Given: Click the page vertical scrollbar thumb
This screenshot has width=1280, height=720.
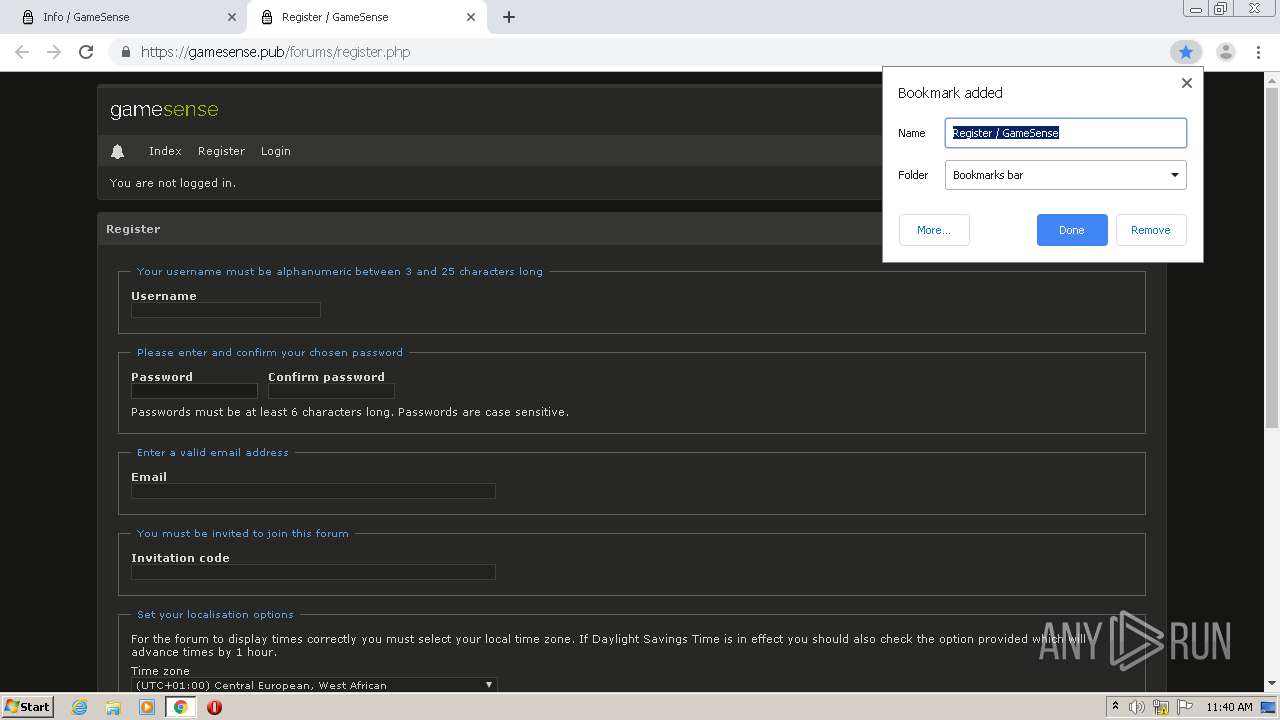Looking at the screenshot, I should pos(1272,256).
